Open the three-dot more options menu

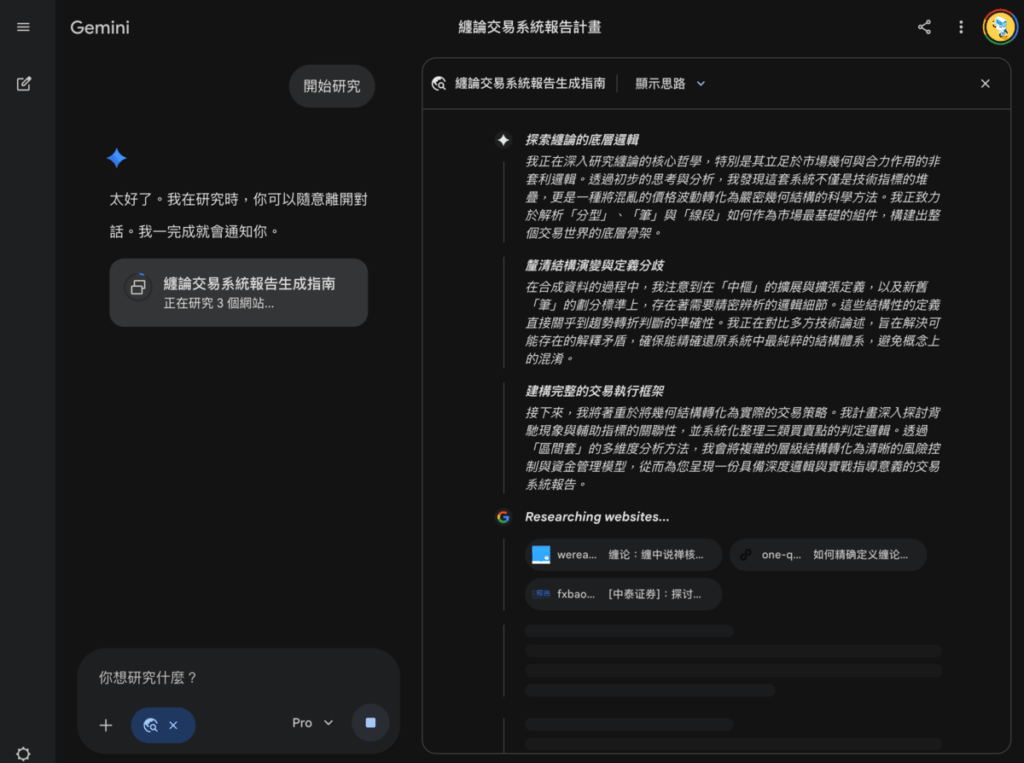click(x=961, y=27)
